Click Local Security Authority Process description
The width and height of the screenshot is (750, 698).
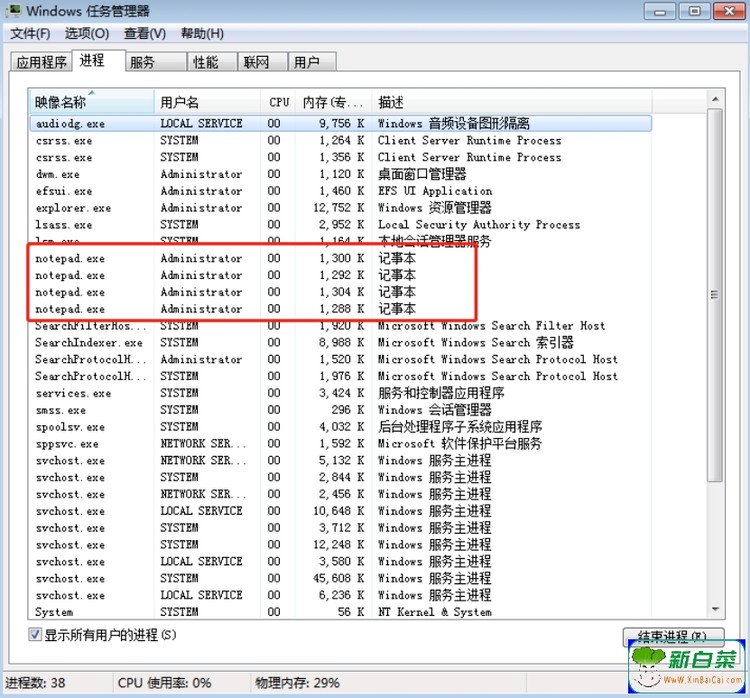479,224
